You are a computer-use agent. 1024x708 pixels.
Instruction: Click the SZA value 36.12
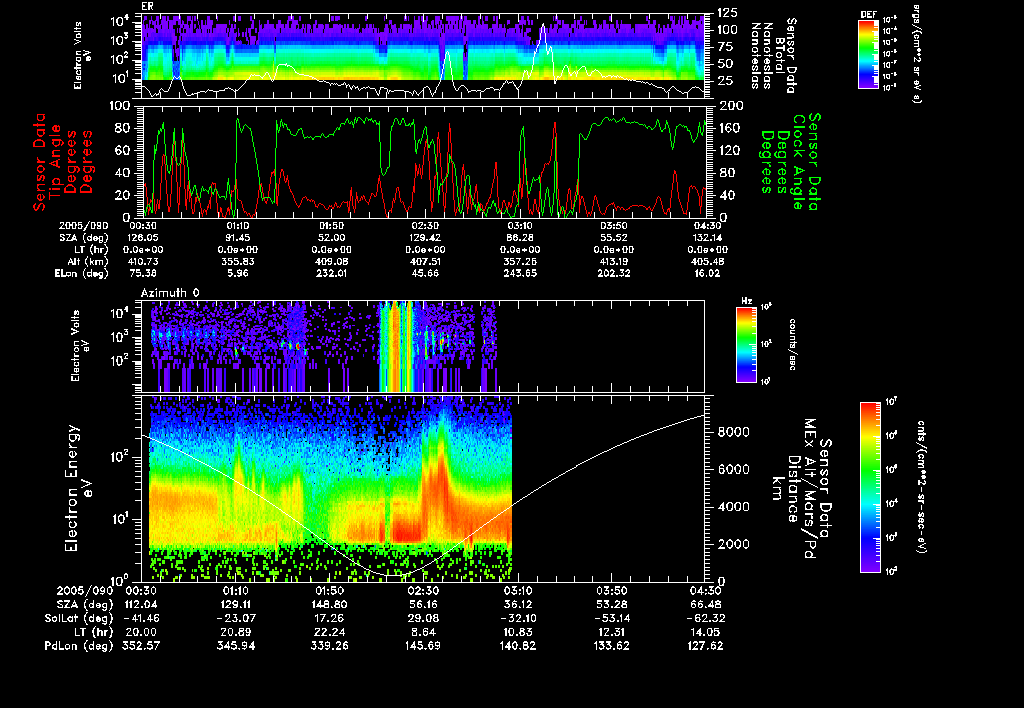pyautogui.click(x=518, y=604)
